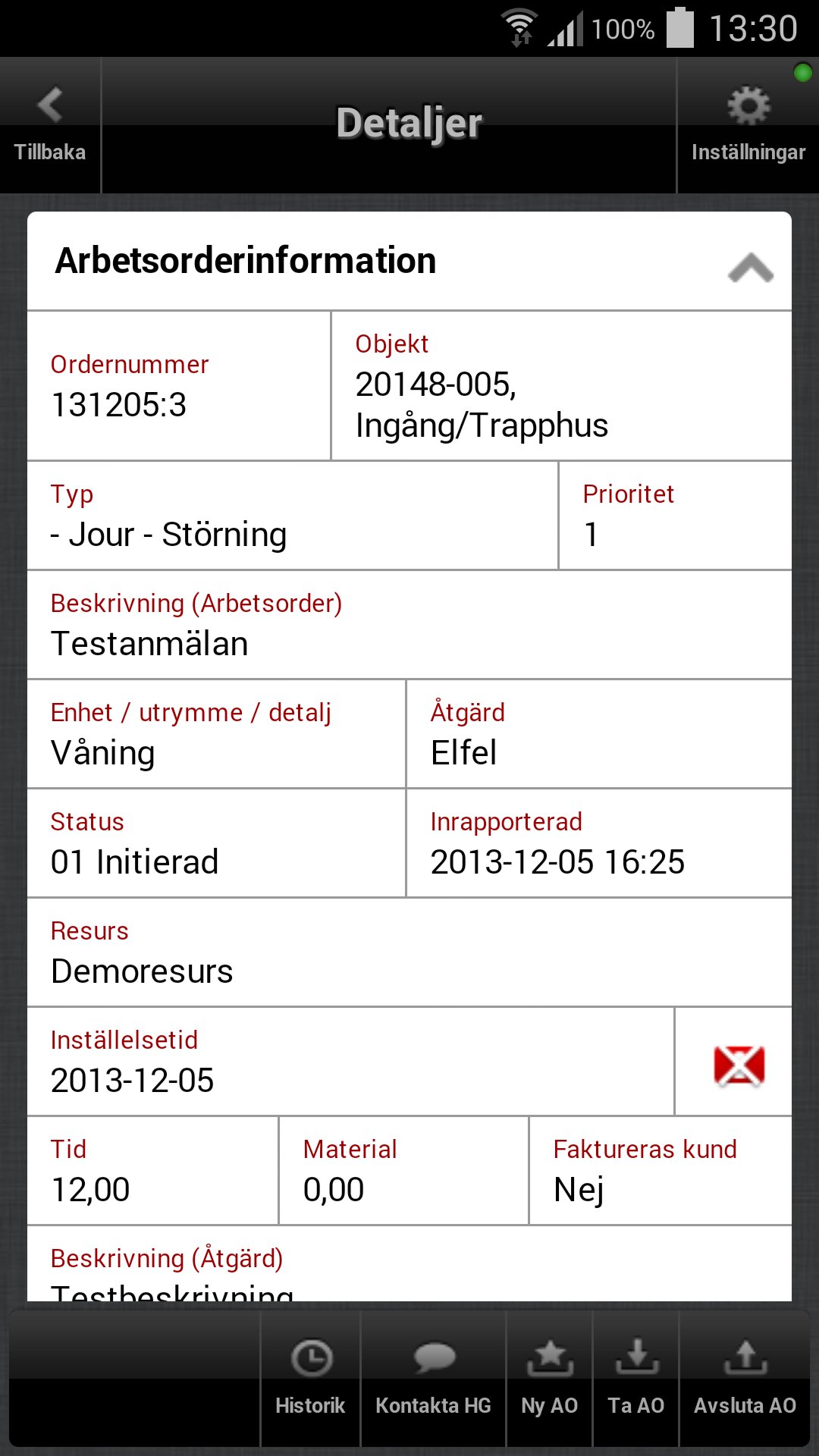Tap the Material 0,00 field

point(334,1189)
